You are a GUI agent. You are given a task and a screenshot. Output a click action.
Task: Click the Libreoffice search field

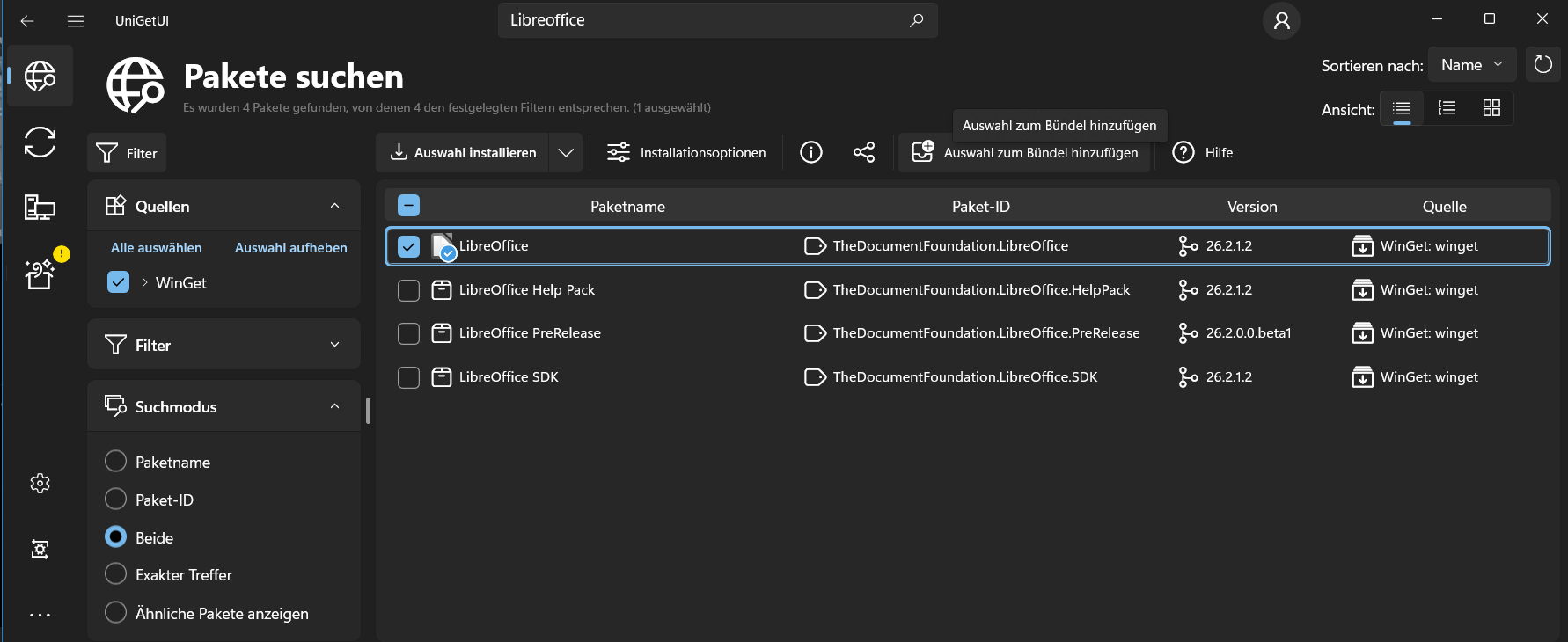point(704,20)
